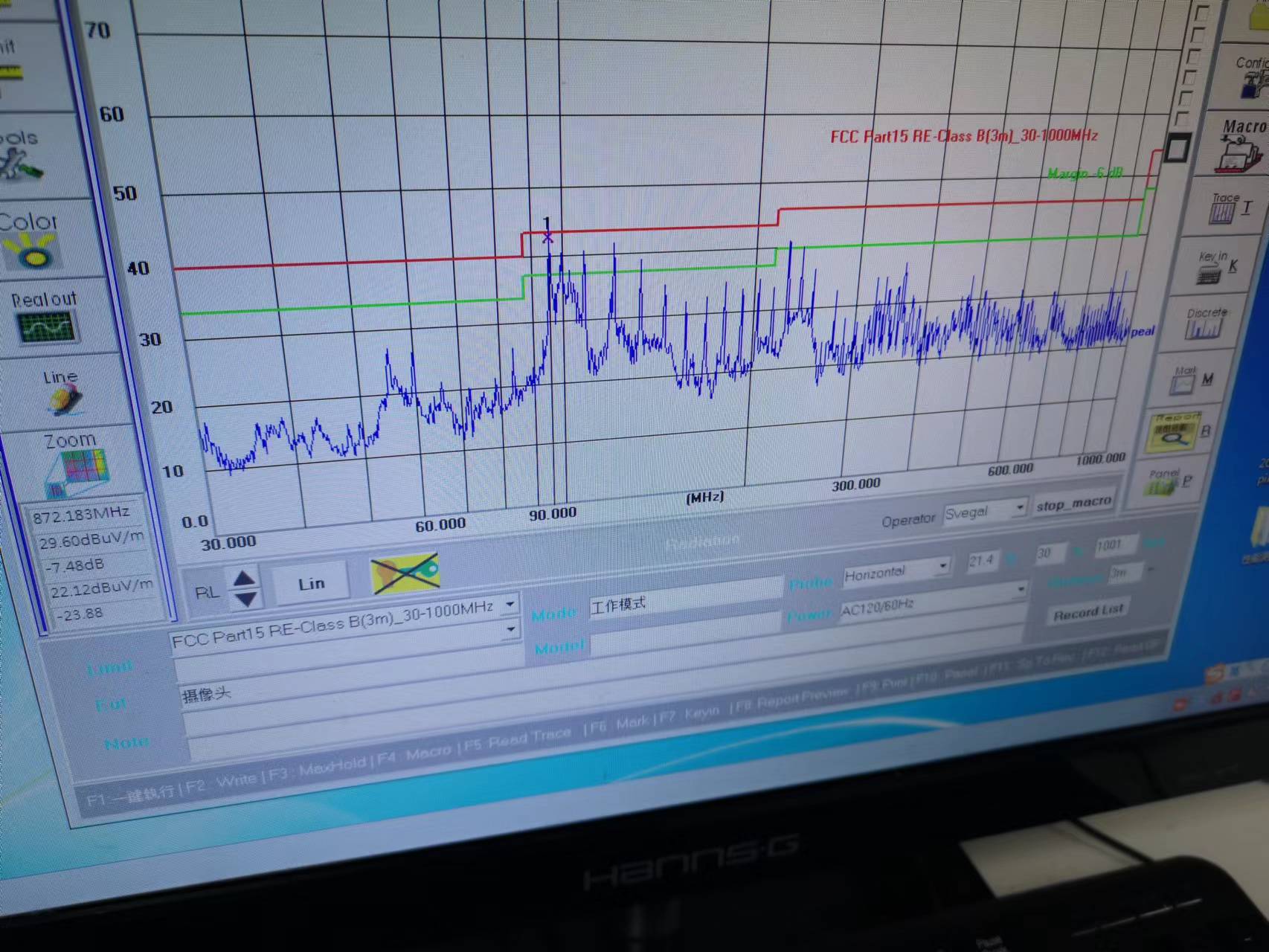Open the Power AC120/60Hz dropdown
This screenshot has height=952, width=1269.
point(1021,591)
